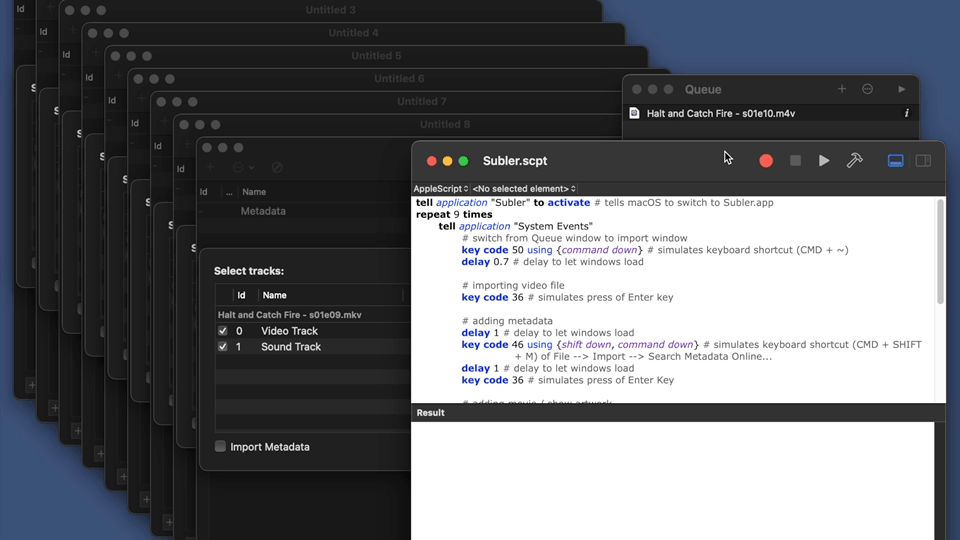Select Halt and Catch Fire s01e10.m4v queue item
The image size is (960, 540).
770,113
